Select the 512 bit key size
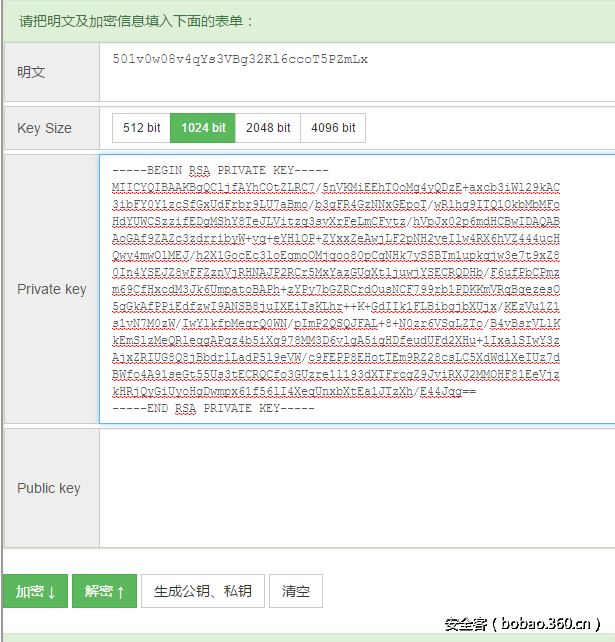The image size is (615, 642). click(x=141, y=128)
